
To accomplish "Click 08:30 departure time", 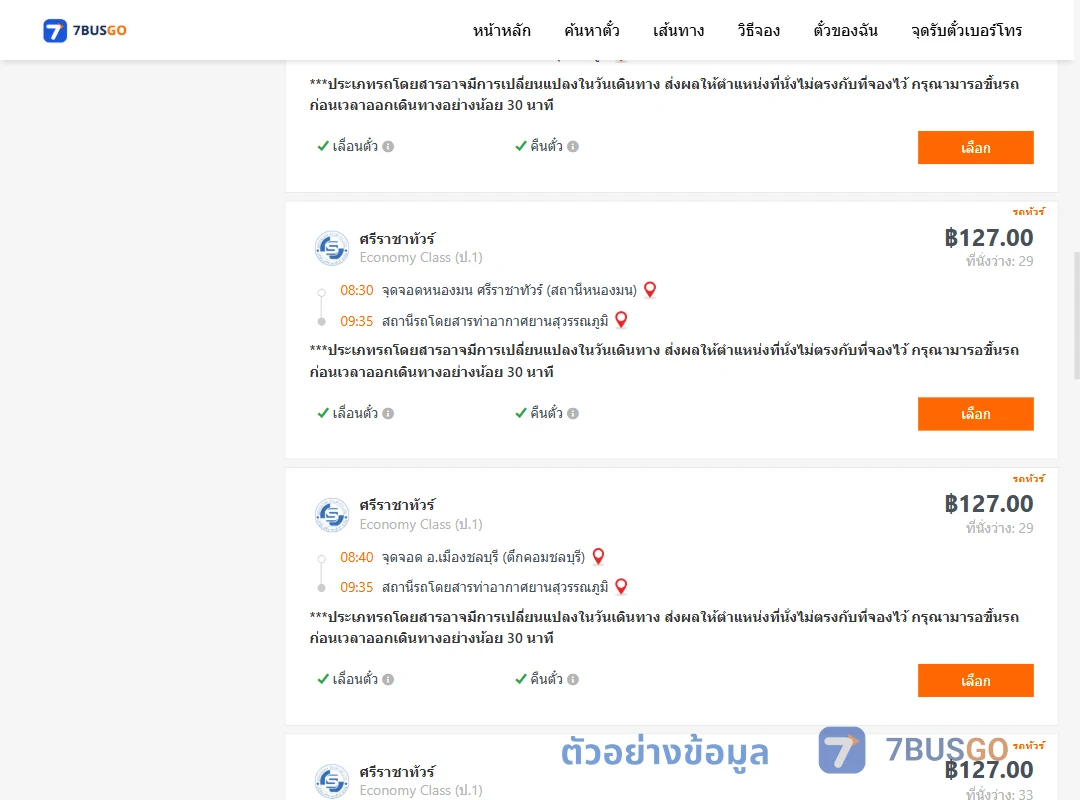I will tap(356, 290).
